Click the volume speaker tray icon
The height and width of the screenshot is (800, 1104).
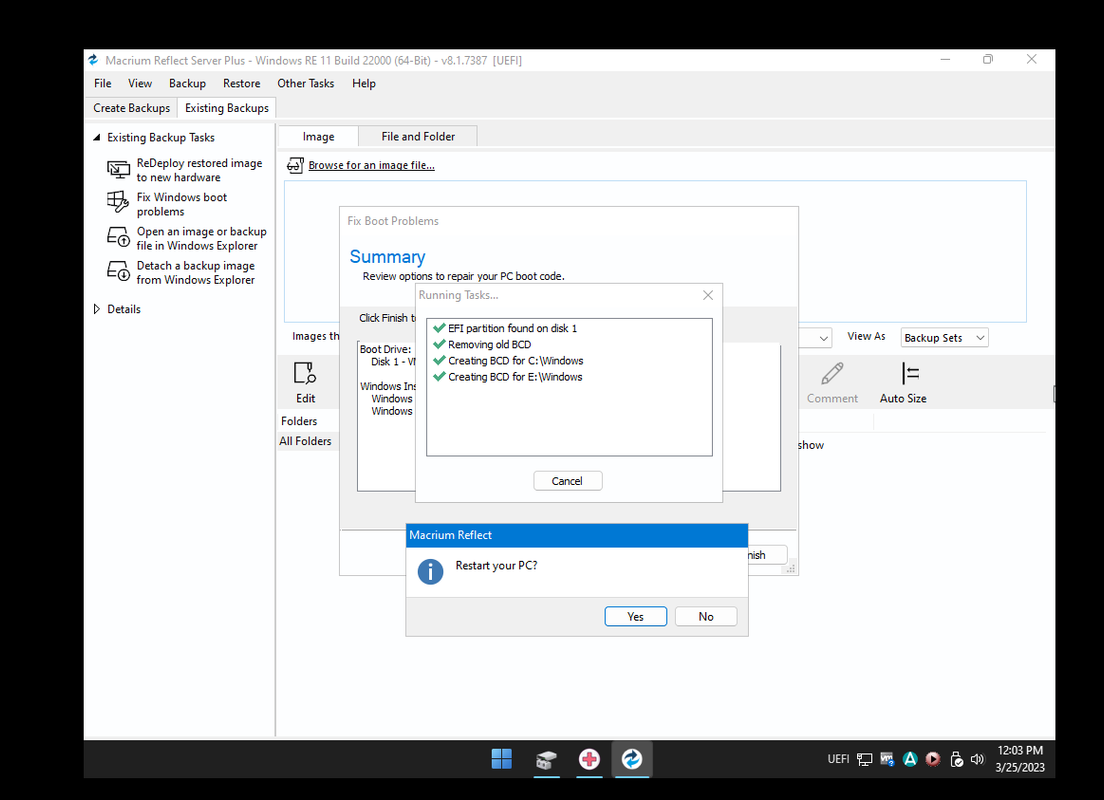click(977, 759)
